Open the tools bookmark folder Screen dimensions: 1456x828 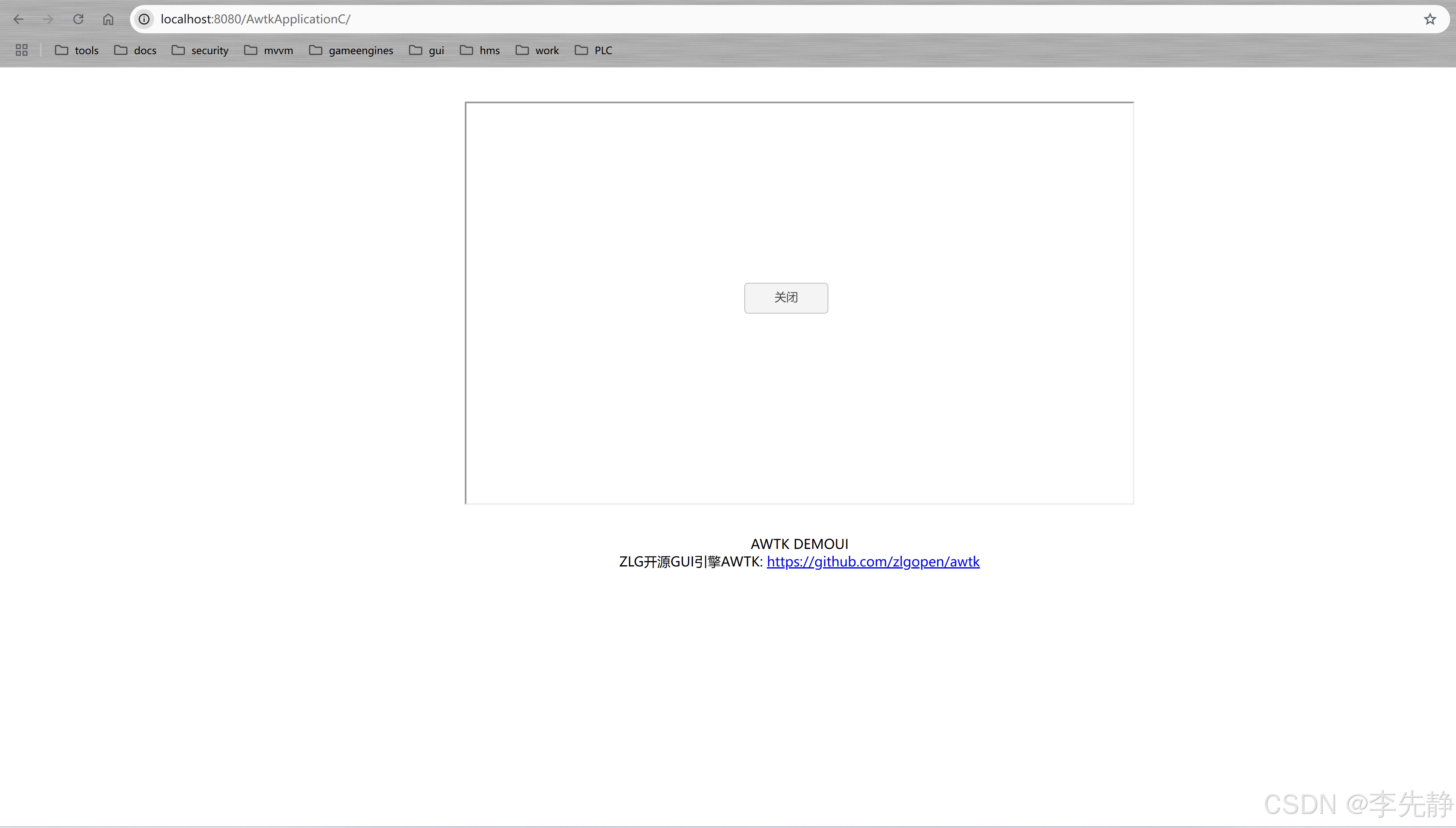click(77, 50)
